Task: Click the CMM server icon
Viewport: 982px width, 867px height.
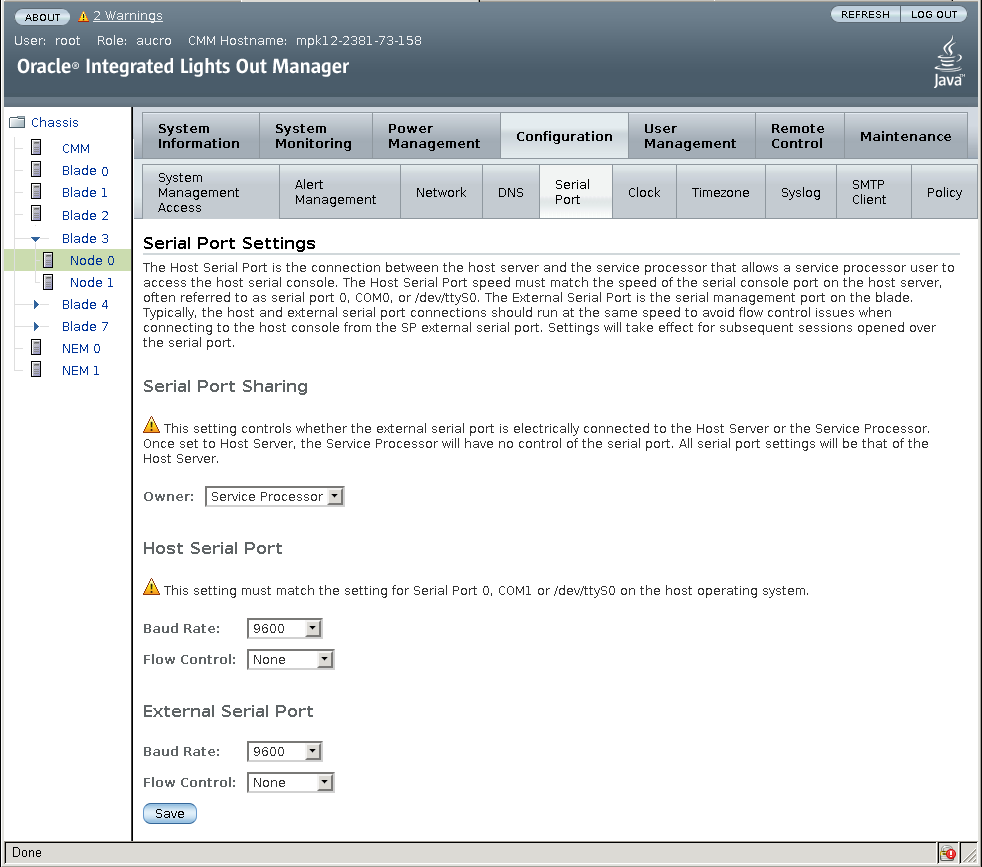Action: (36, 147)
